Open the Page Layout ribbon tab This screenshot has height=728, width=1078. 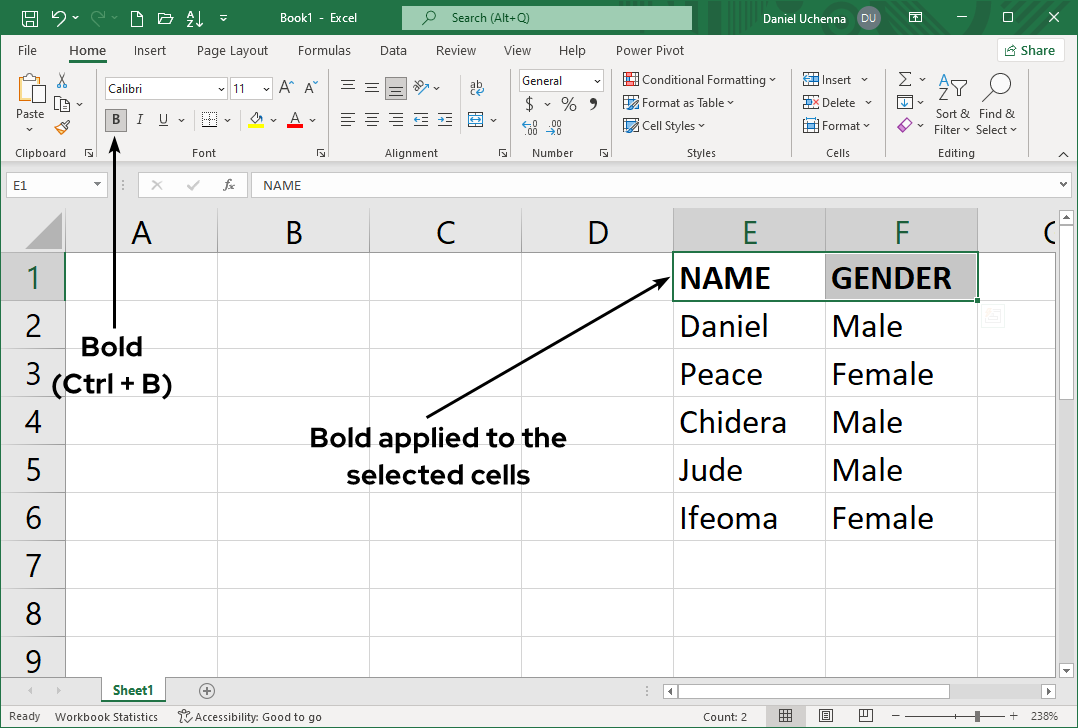point(232,51)
